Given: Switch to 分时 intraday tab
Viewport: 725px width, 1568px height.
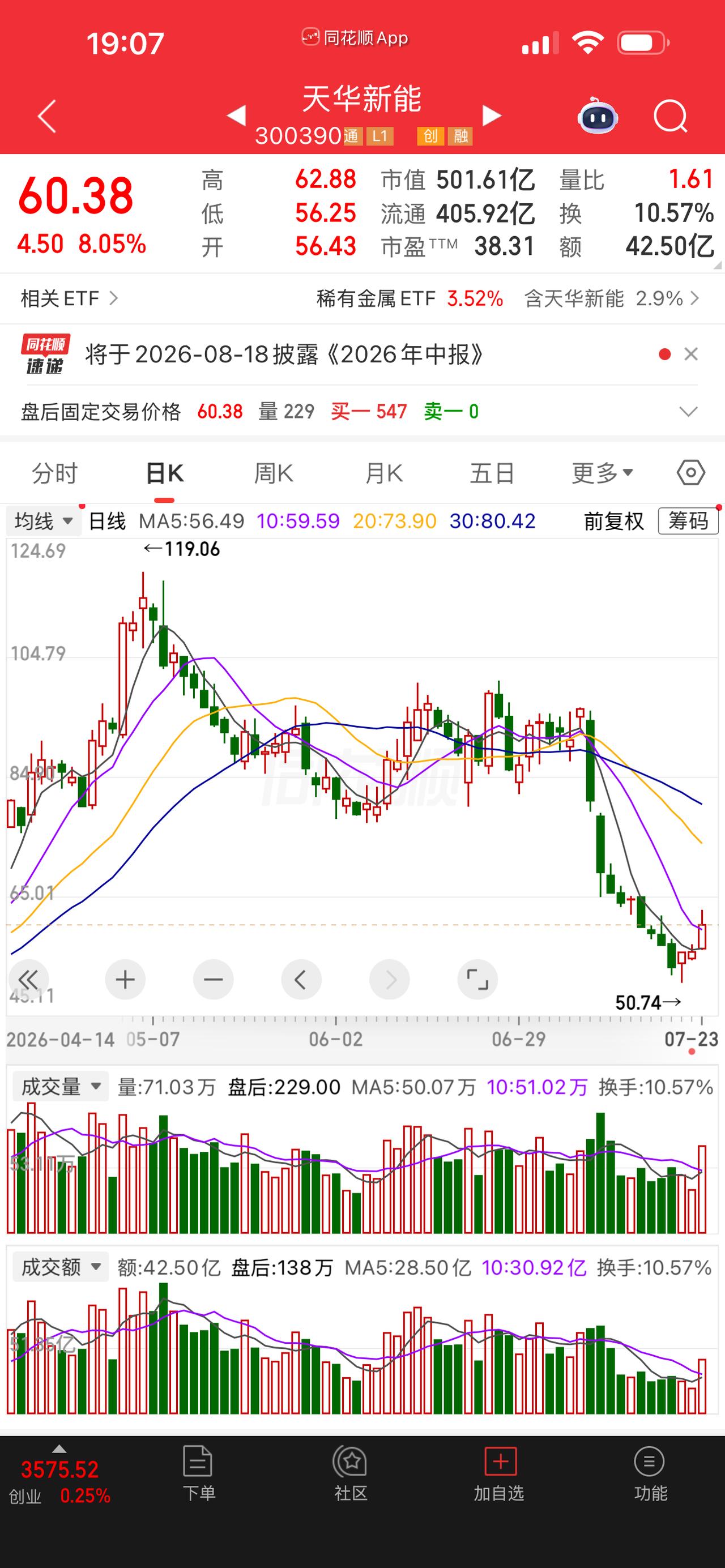Looking at the screenshot, I should pyautogui.click(x=55, y=473).
